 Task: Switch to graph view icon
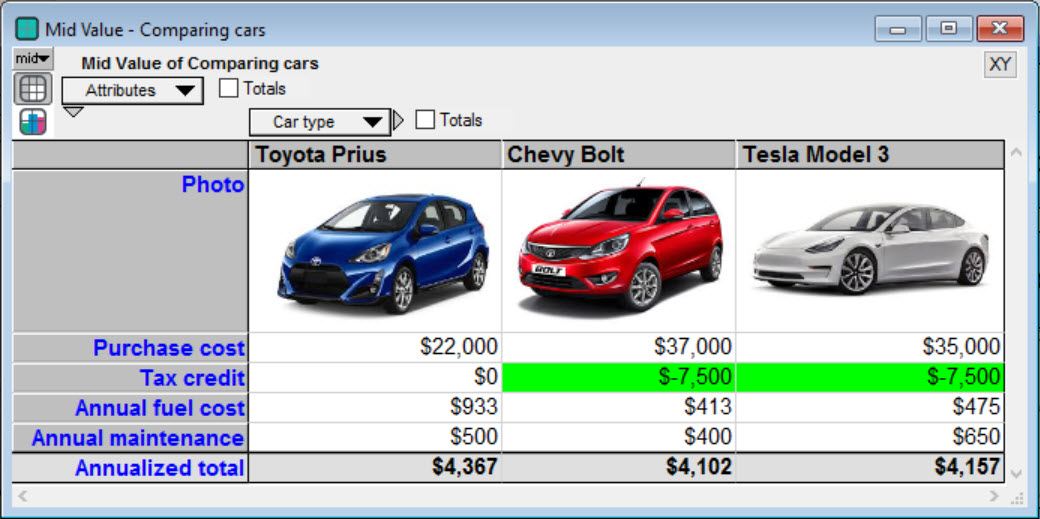click(32, 121)
